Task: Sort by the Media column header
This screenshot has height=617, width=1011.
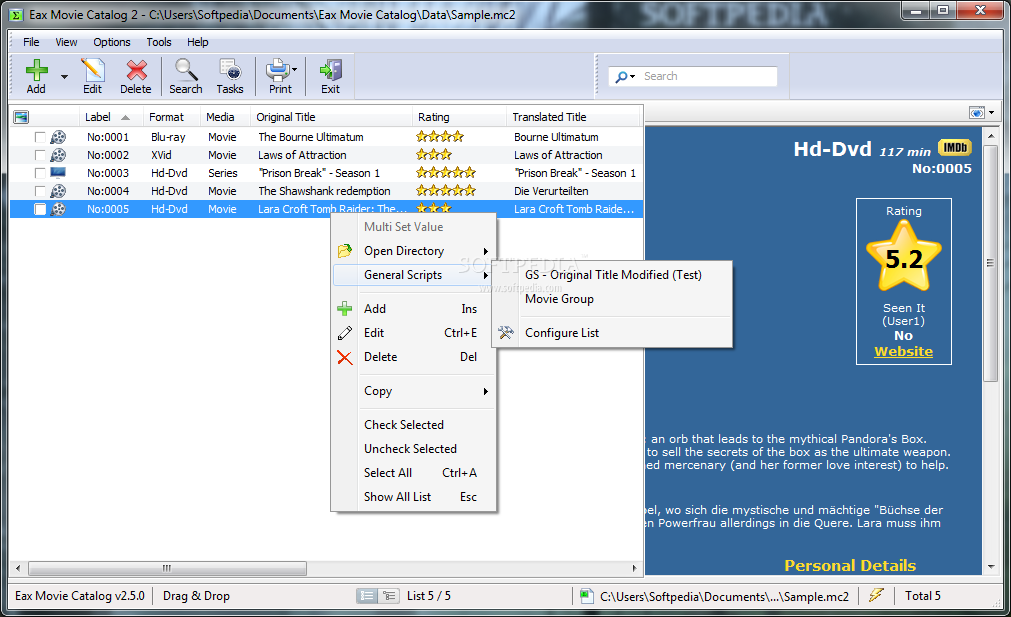Action: 225,117
